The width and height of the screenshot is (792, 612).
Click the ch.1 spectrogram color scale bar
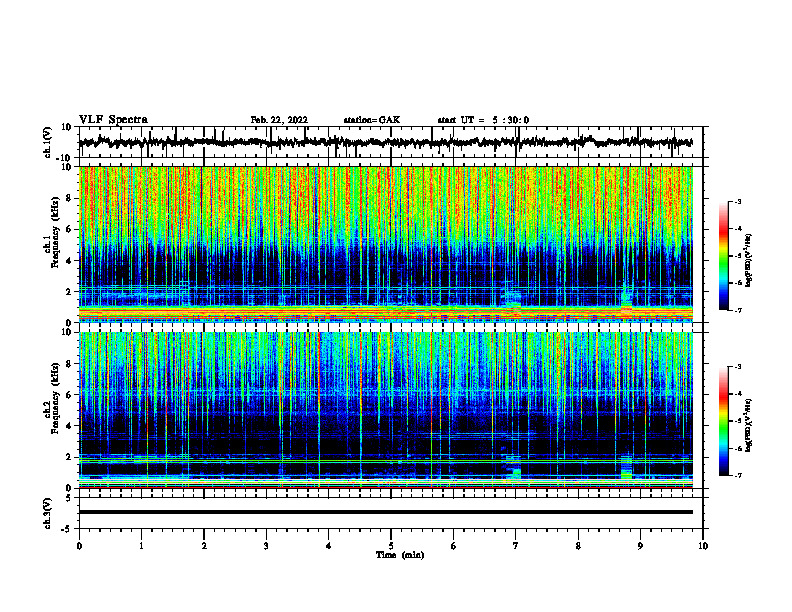[724, 256]
